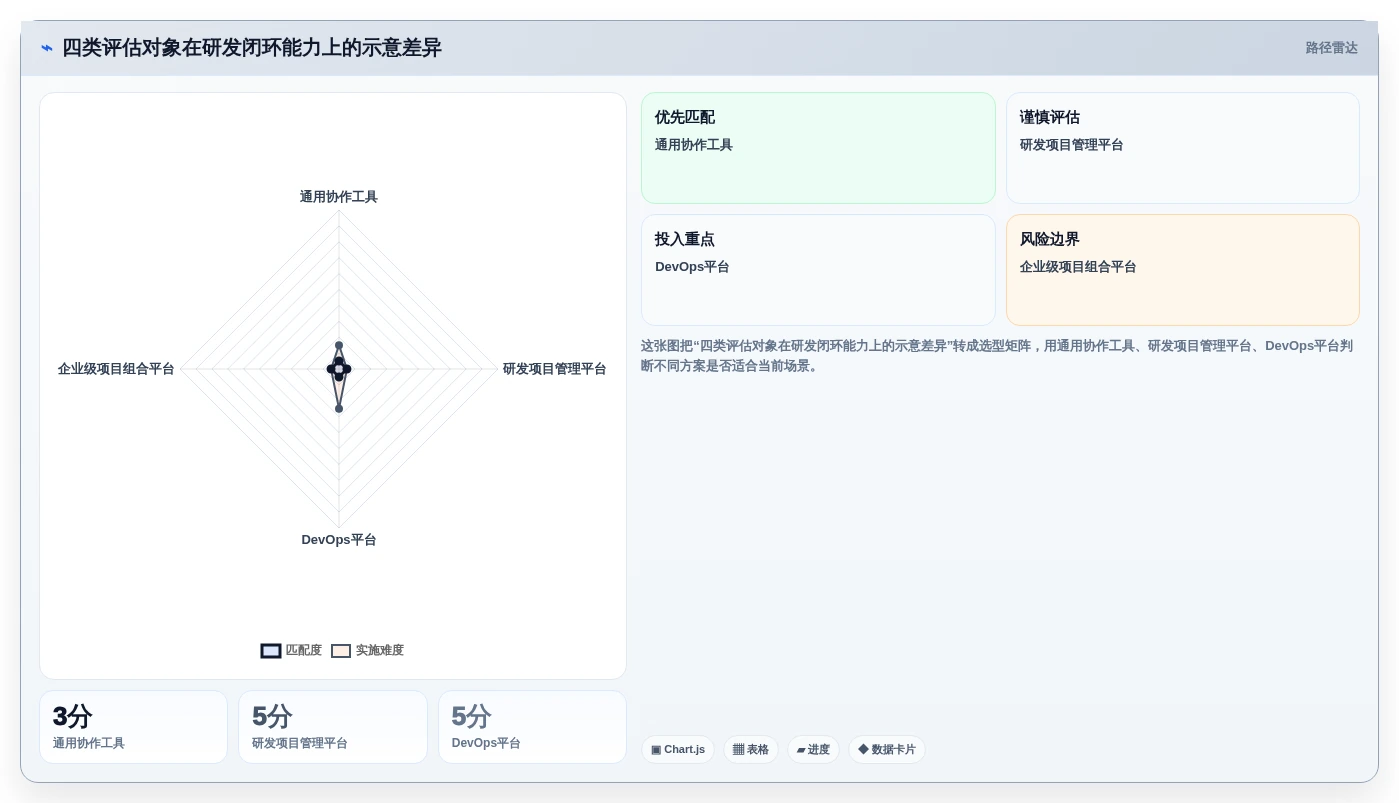
Task: Toggle the 匹配度 legend swatch
Action: coord(271,651)
